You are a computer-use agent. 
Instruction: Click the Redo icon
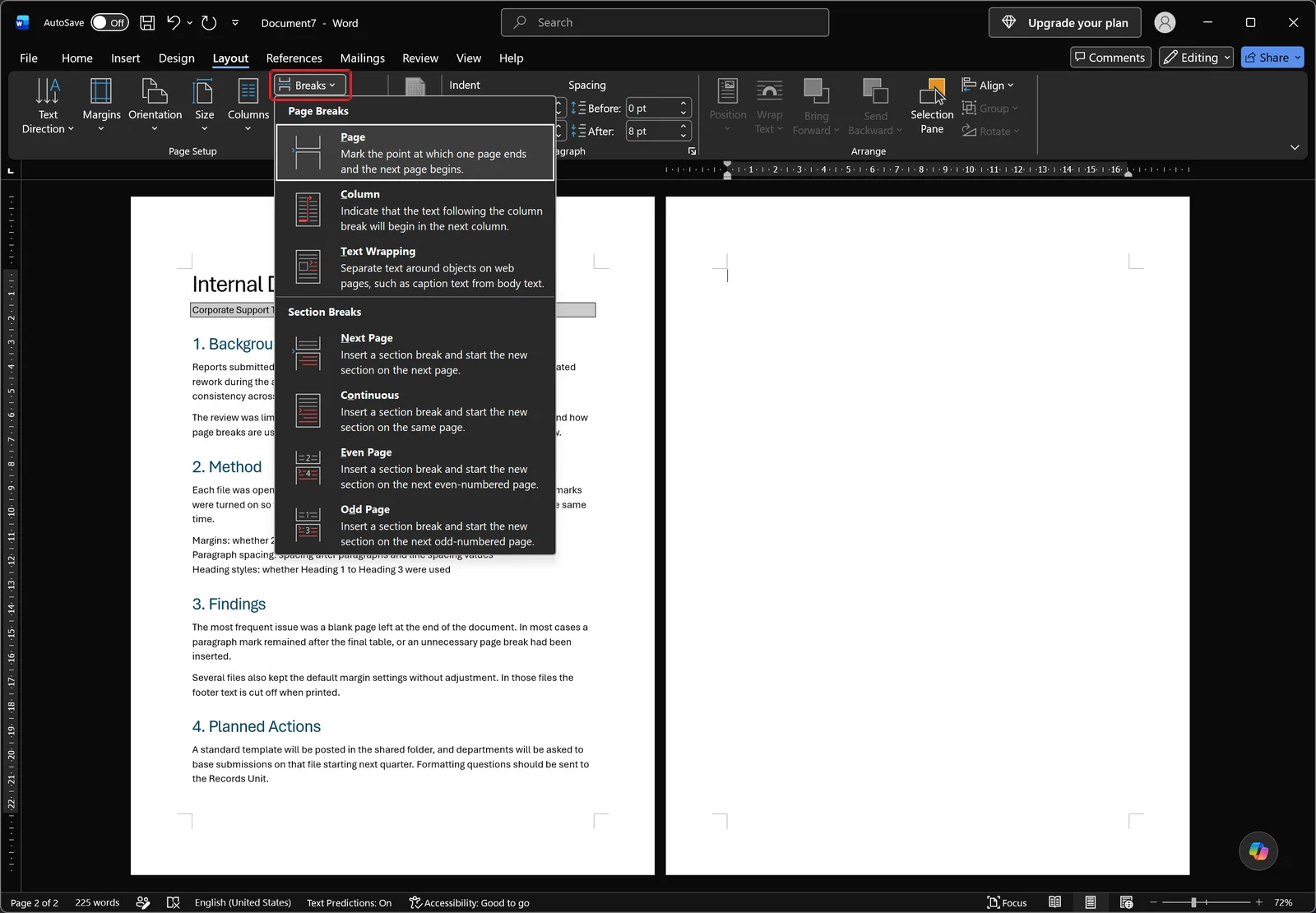click(x=209, y=22)
